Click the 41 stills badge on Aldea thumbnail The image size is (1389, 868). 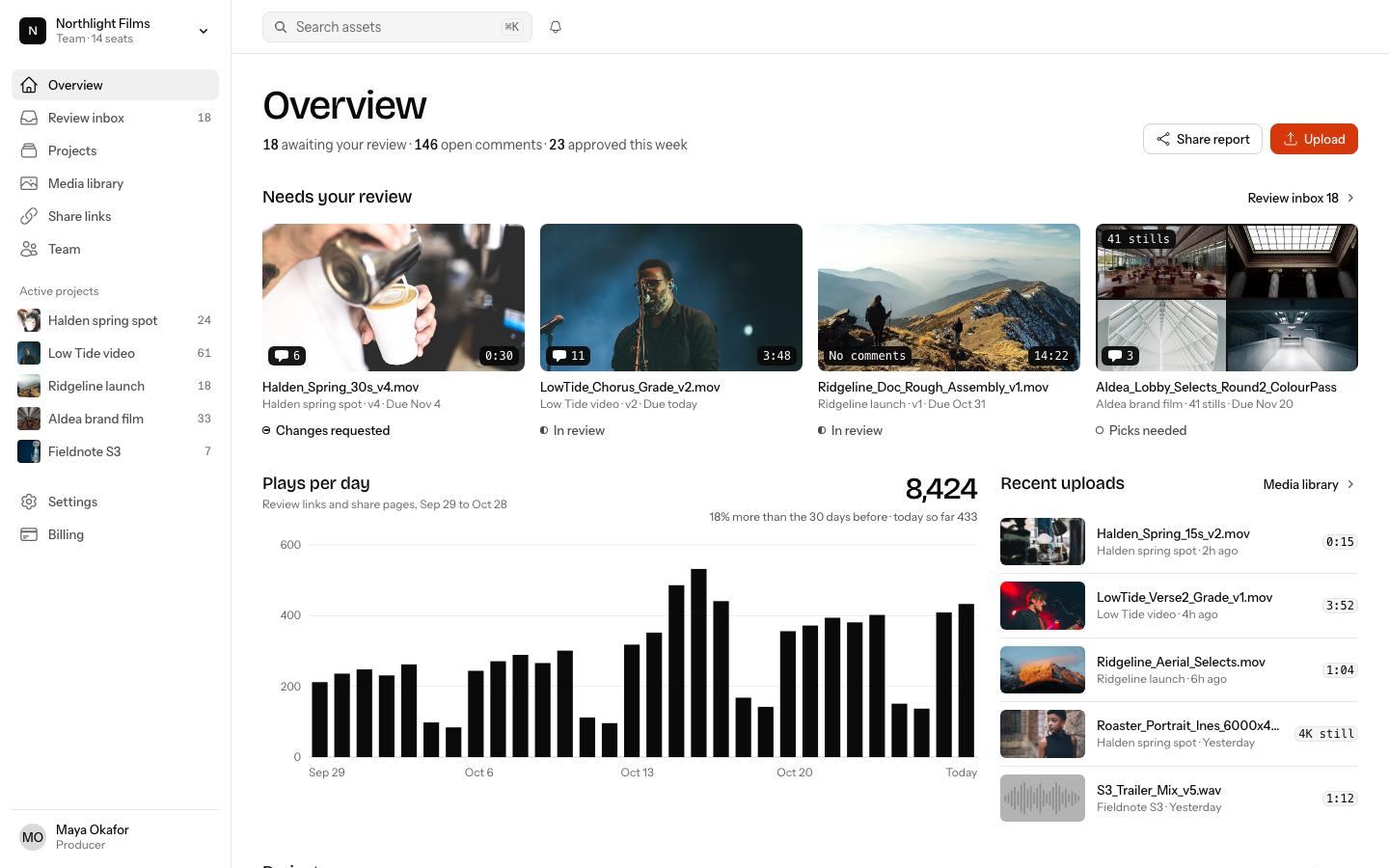(1138, 239)
